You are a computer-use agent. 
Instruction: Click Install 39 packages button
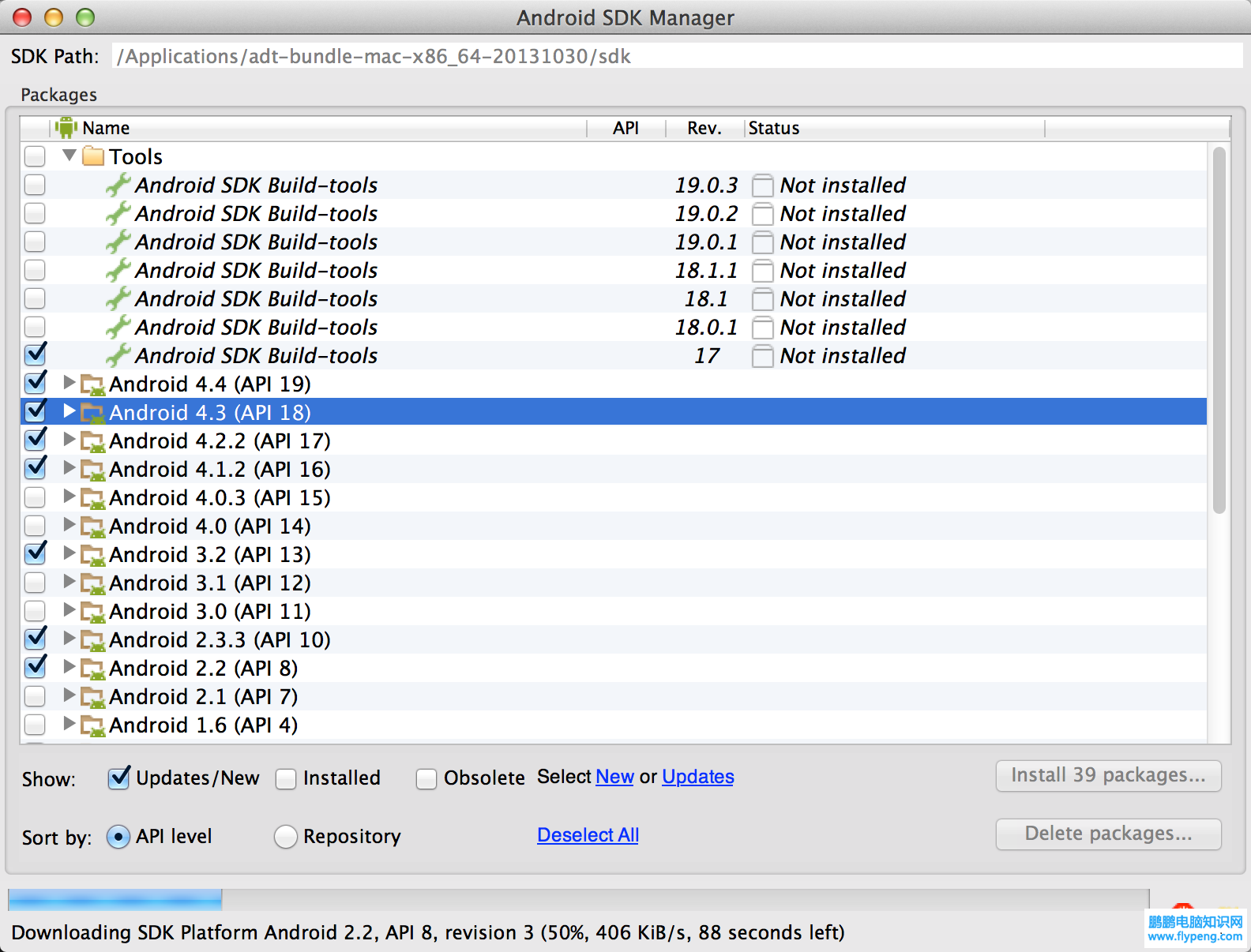point(1108,775)
